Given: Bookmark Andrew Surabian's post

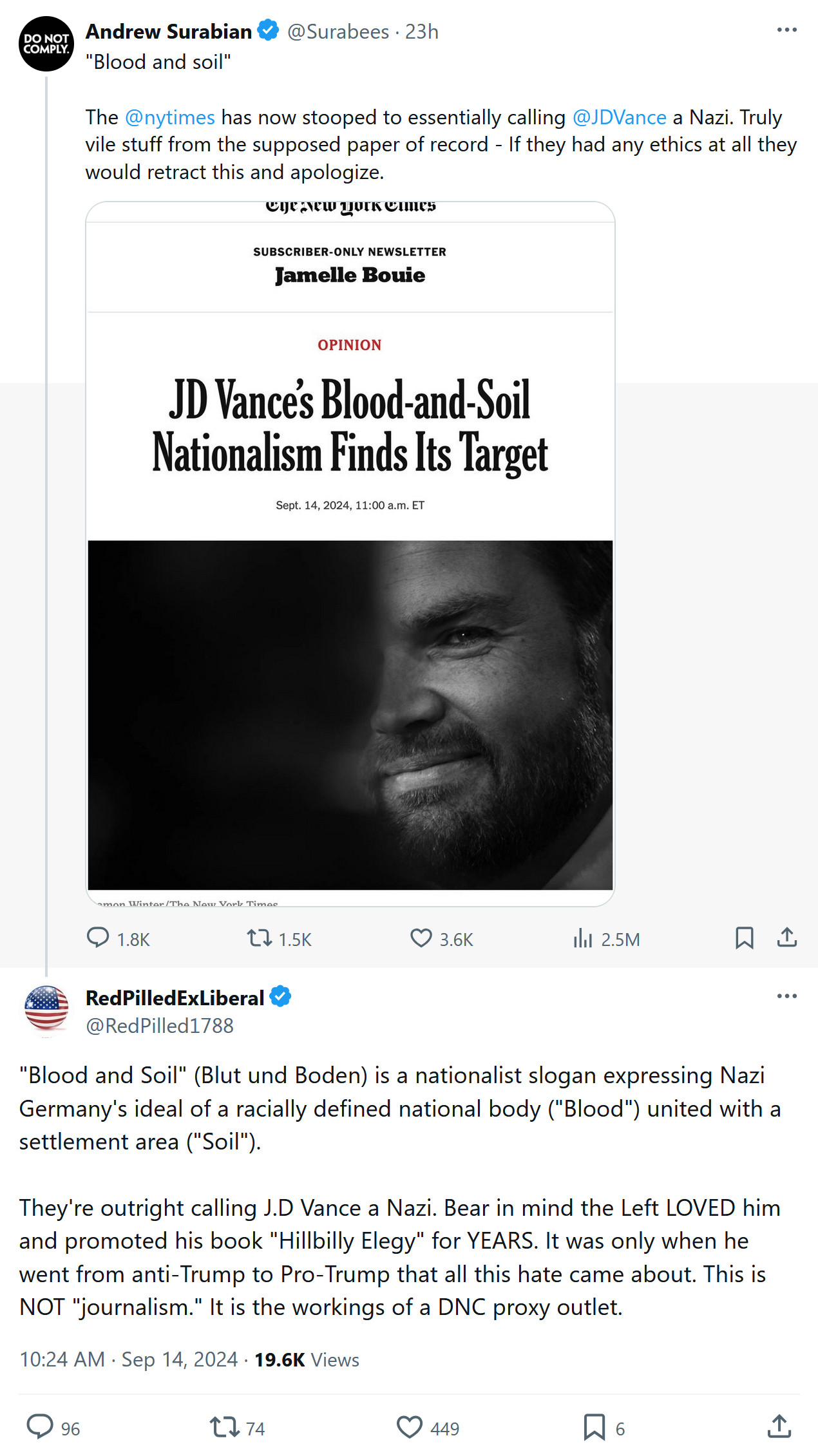Looking at the screenshot, I should tap(744, 938).
